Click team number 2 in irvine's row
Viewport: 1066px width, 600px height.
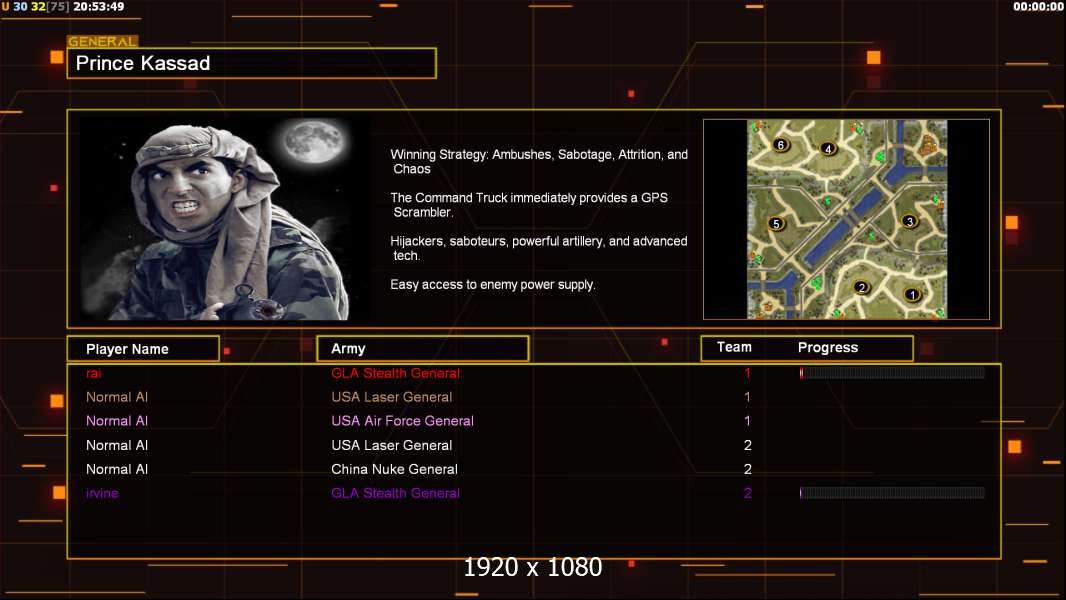point(747,493)
